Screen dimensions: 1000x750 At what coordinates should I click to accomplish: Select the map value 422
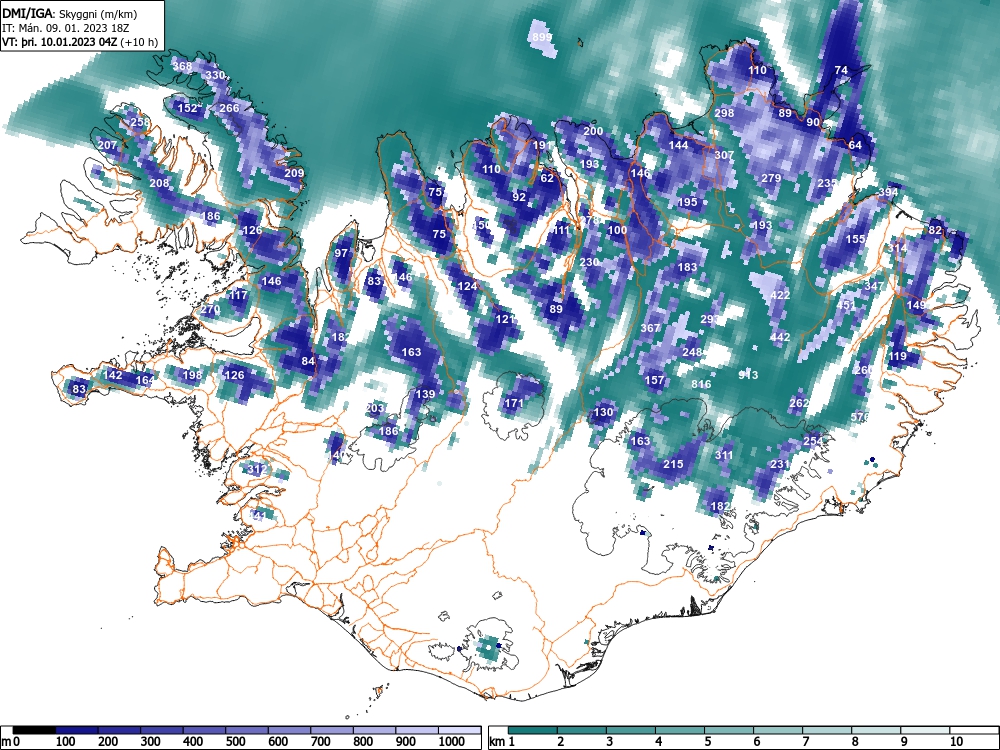pyautogui.click(x=780, y=295)
